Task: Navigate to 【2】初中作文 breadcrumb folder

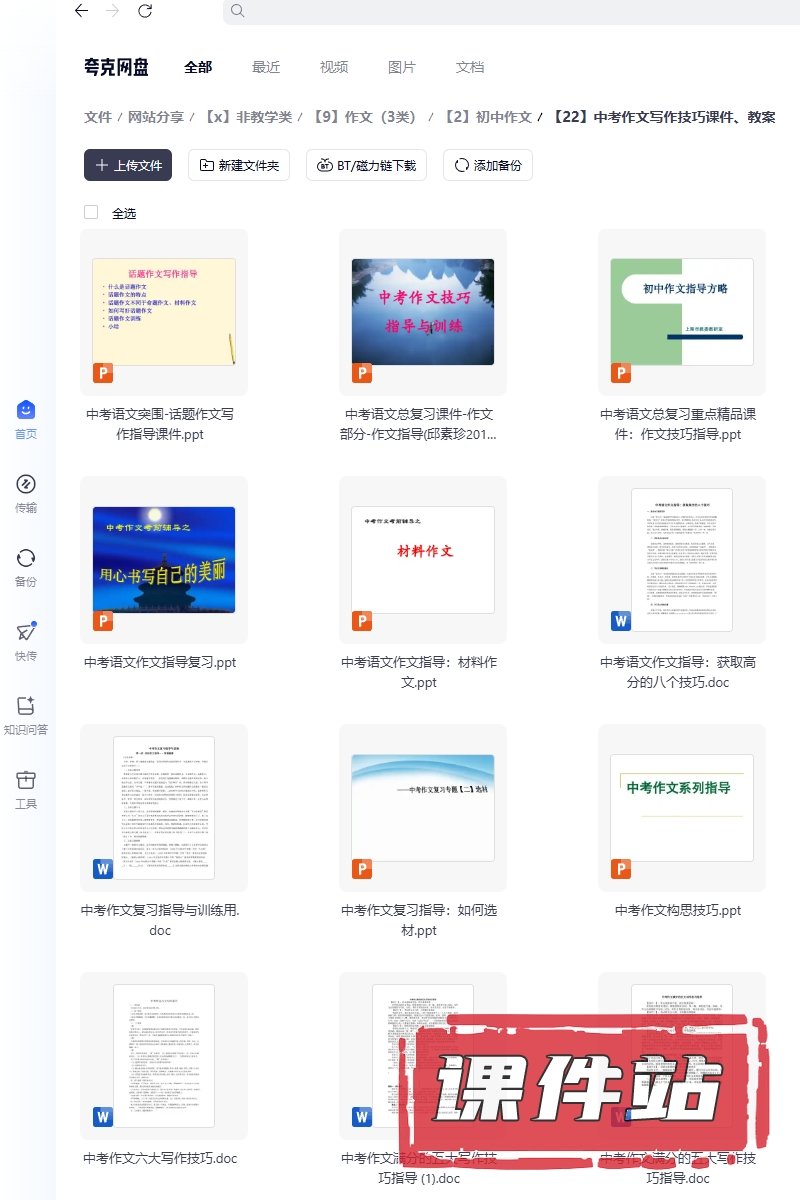Action: [x=487, y=117]
